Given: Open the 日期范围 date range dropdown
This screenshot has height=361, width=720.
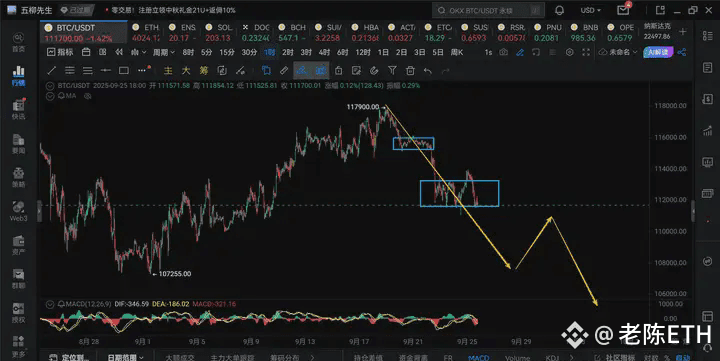Looking at the screenshot, I should click(x=125, y=357).
